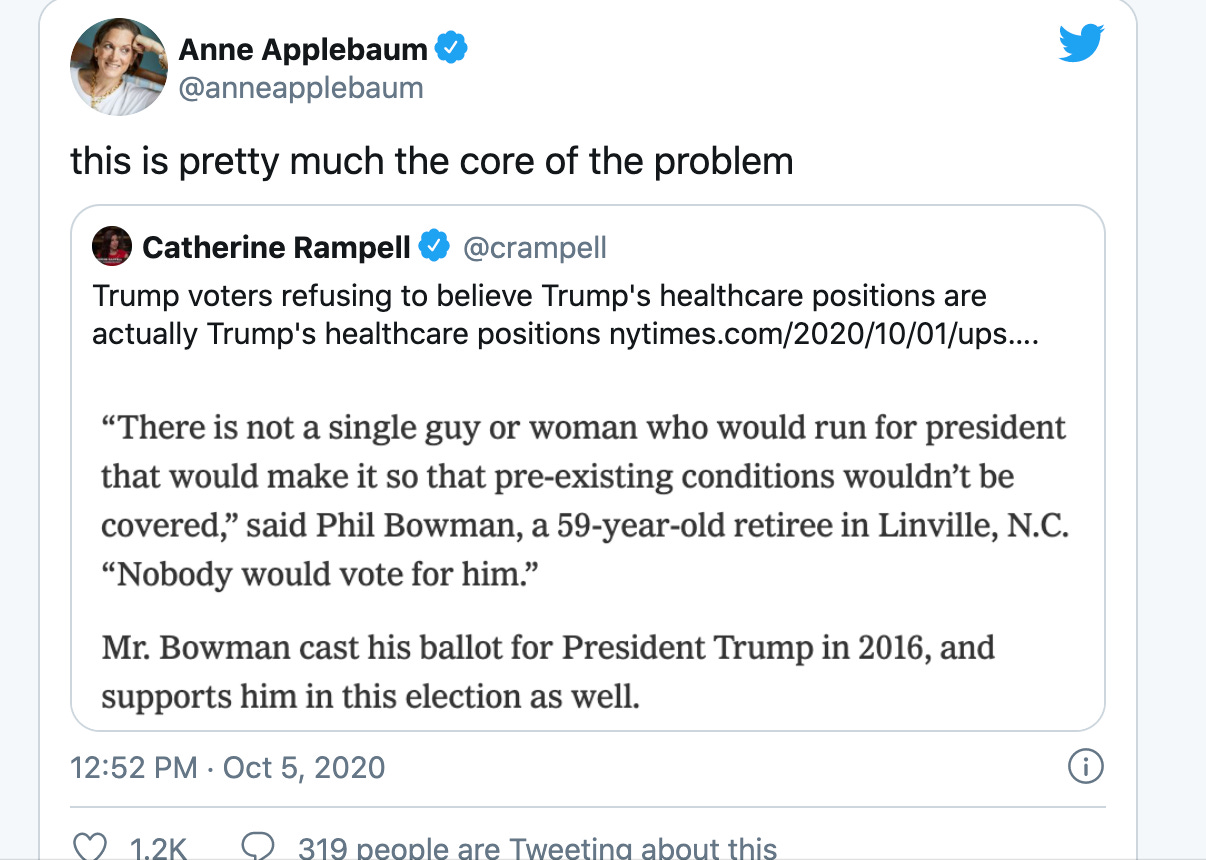Open '319 people are Tweeting about this'
1206x860 pixels.
(x=537, y=848)
